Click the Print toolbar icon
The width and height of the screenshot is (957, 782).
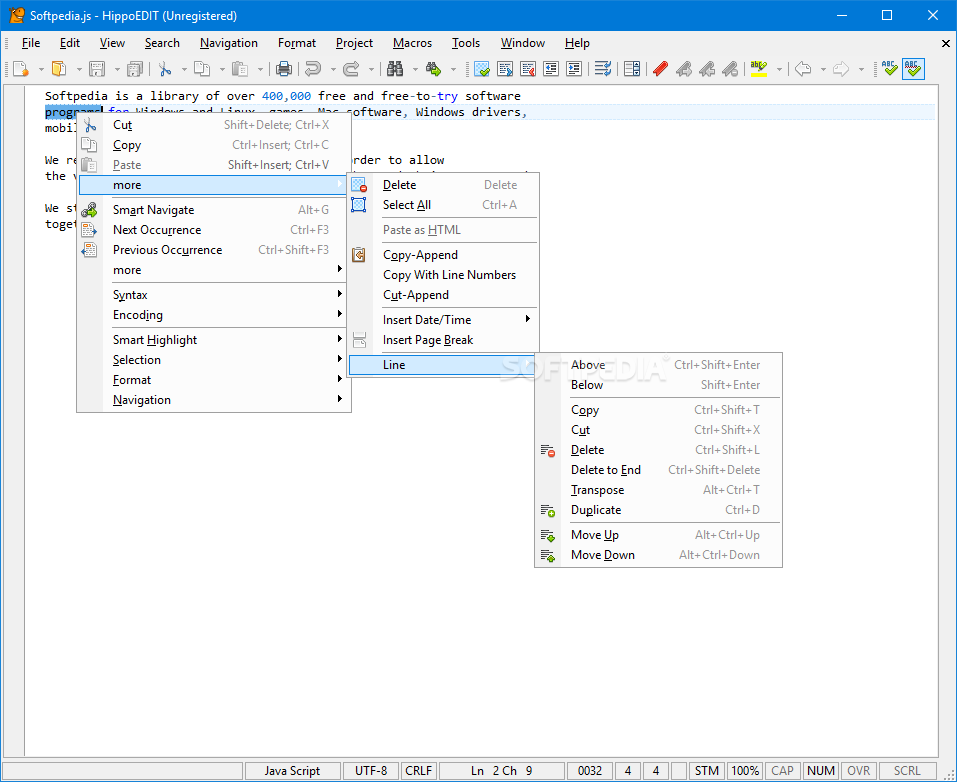coord(284,69)
